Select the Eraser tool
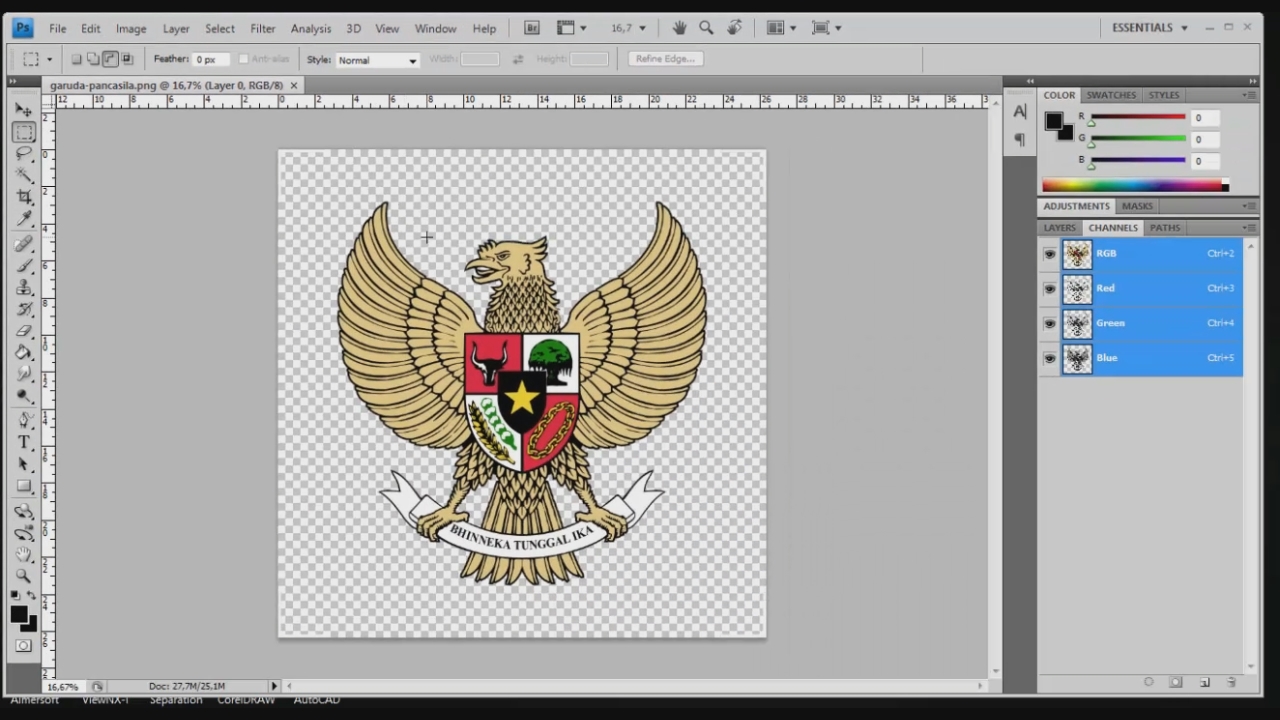 (x=24, y=331)
